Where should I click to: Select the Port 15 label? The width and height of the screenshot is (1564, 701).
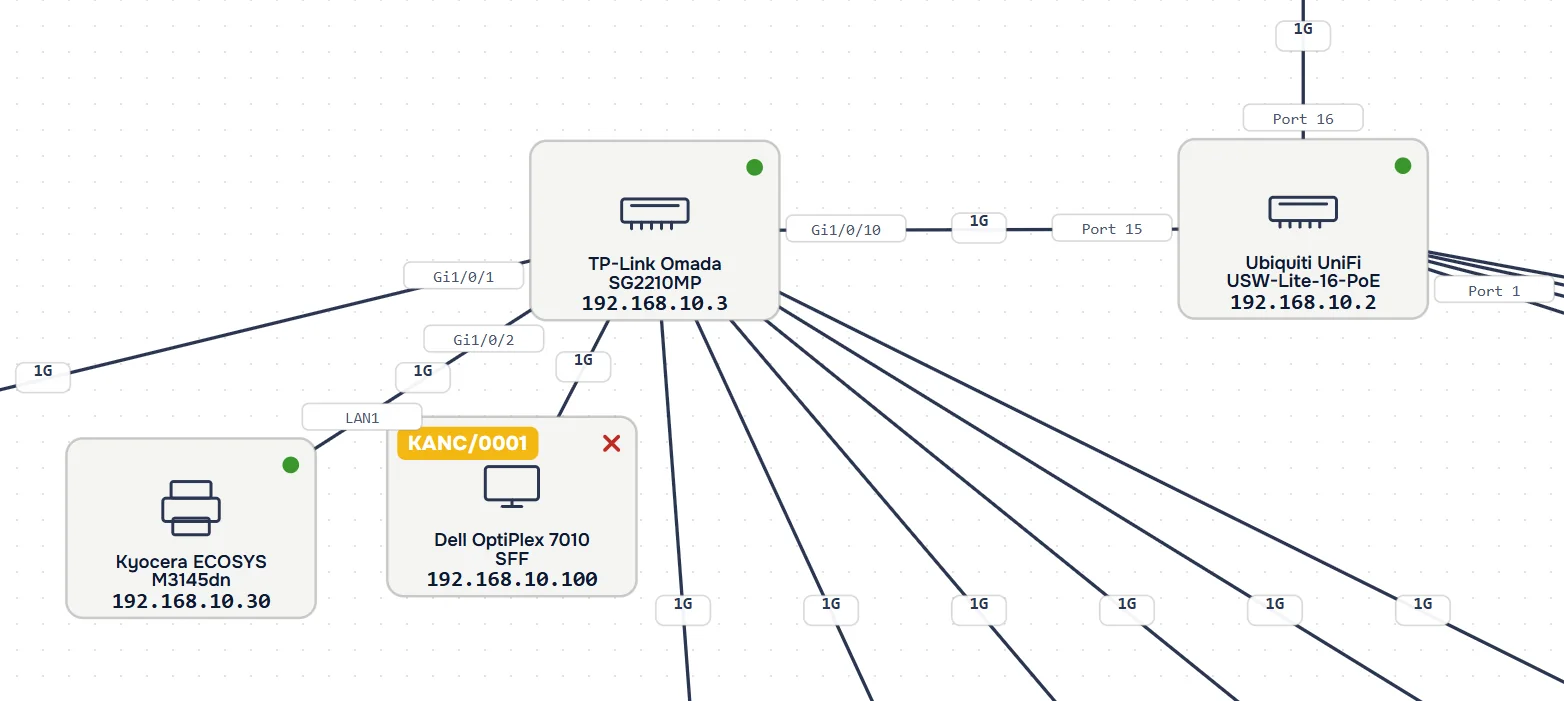pos(1112,228)
